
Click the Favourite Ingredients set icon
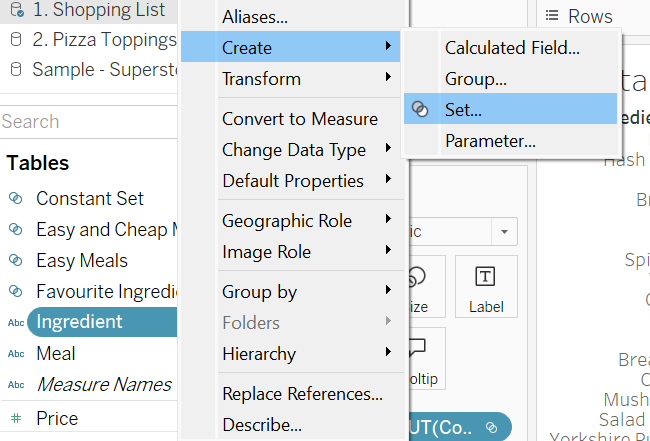point(16,292)
